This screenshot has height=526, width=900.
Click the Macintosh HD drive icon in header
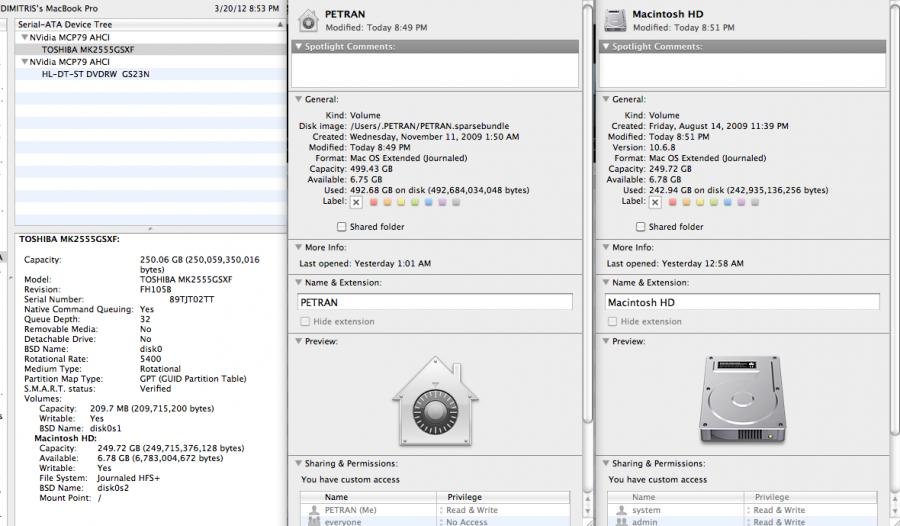(615, 21)
